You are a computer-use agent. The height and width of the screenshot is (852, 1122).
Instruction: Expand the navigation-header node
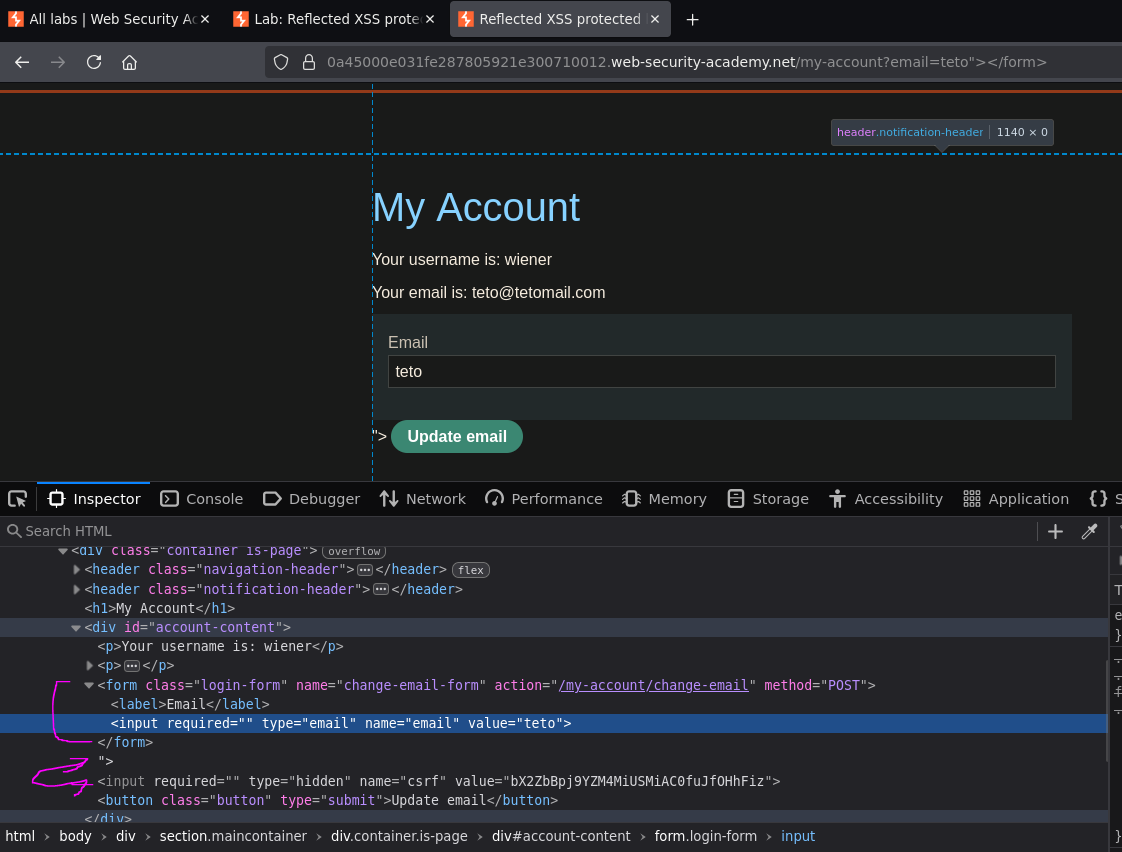tap(76, 570)
